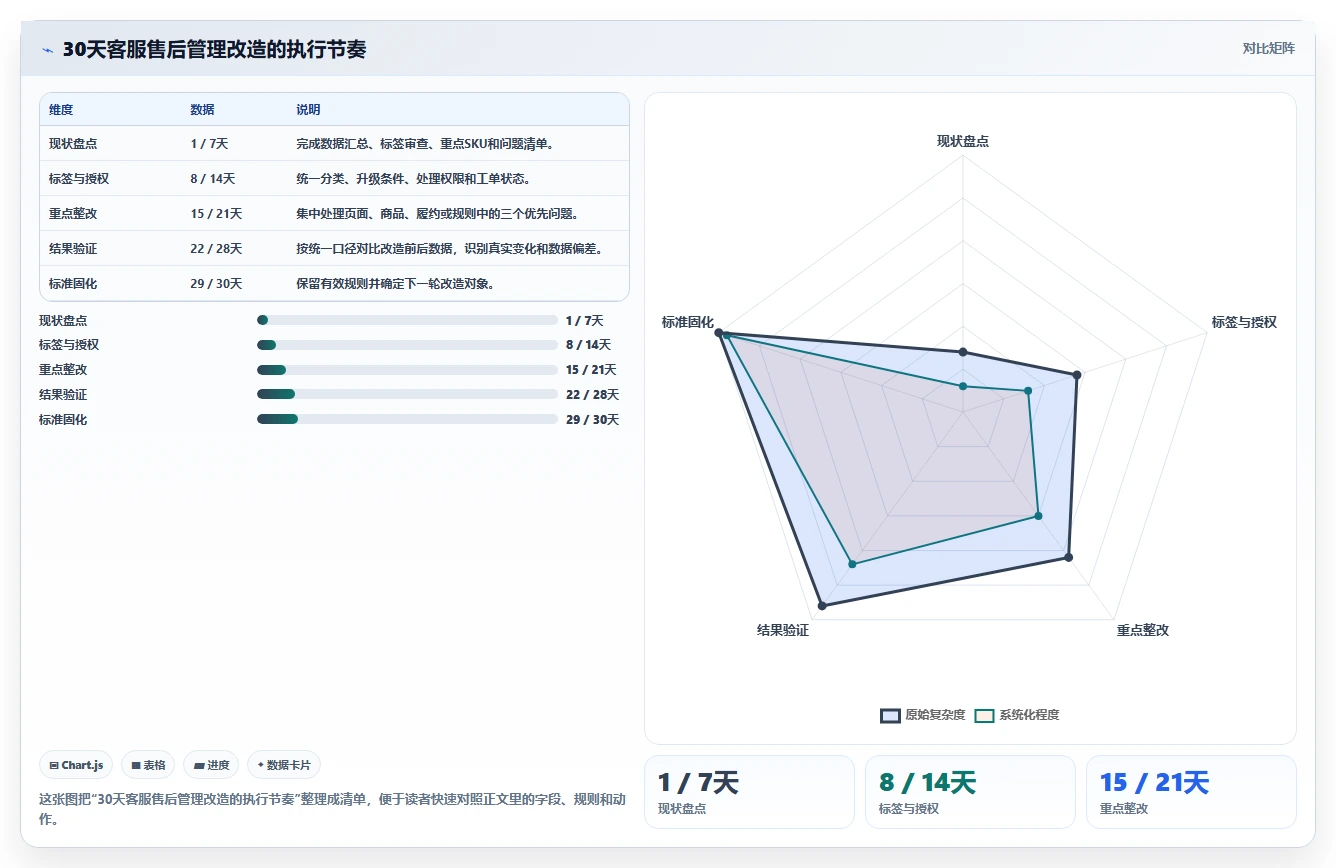Viewport: 1336px width, 868px height.
Task: Select the Chart.js tag chip
Action: coord(76,765)
